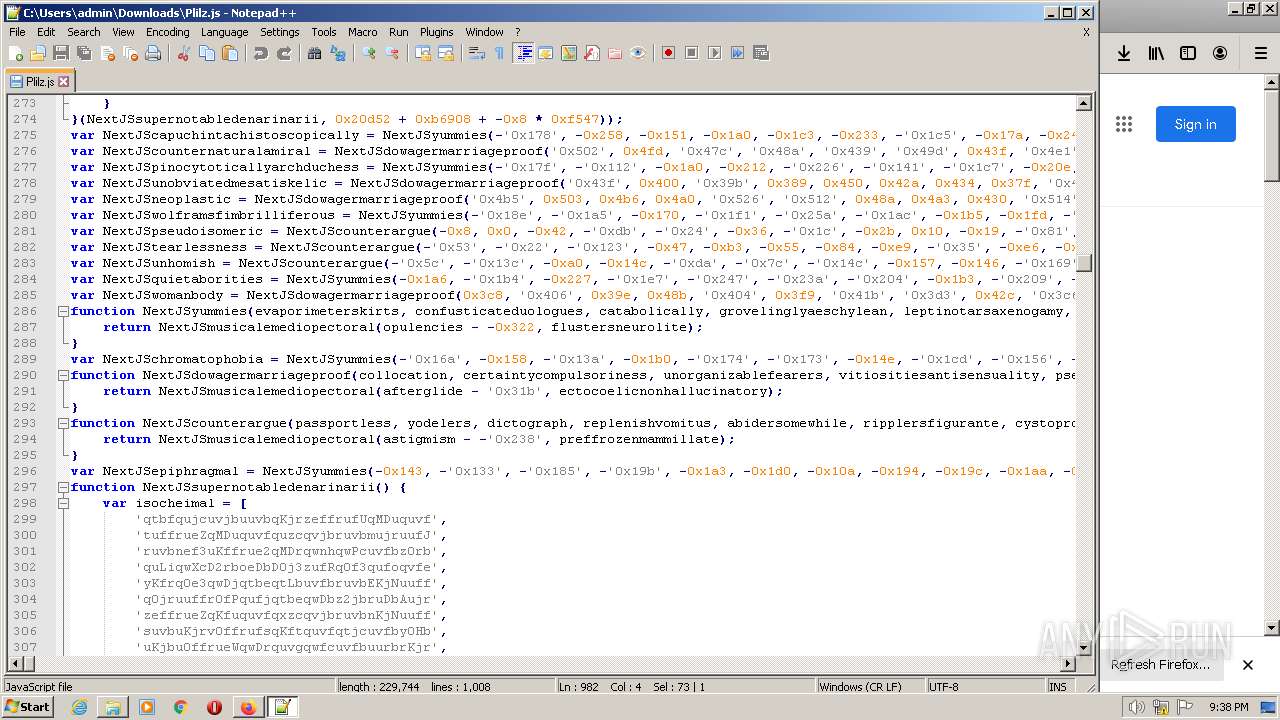Image resolution: width=1280 pixels, height=720 pixels.
Task: Open the Function List toolbar icon
Action: pyautogui.click(x=591, y=53)
